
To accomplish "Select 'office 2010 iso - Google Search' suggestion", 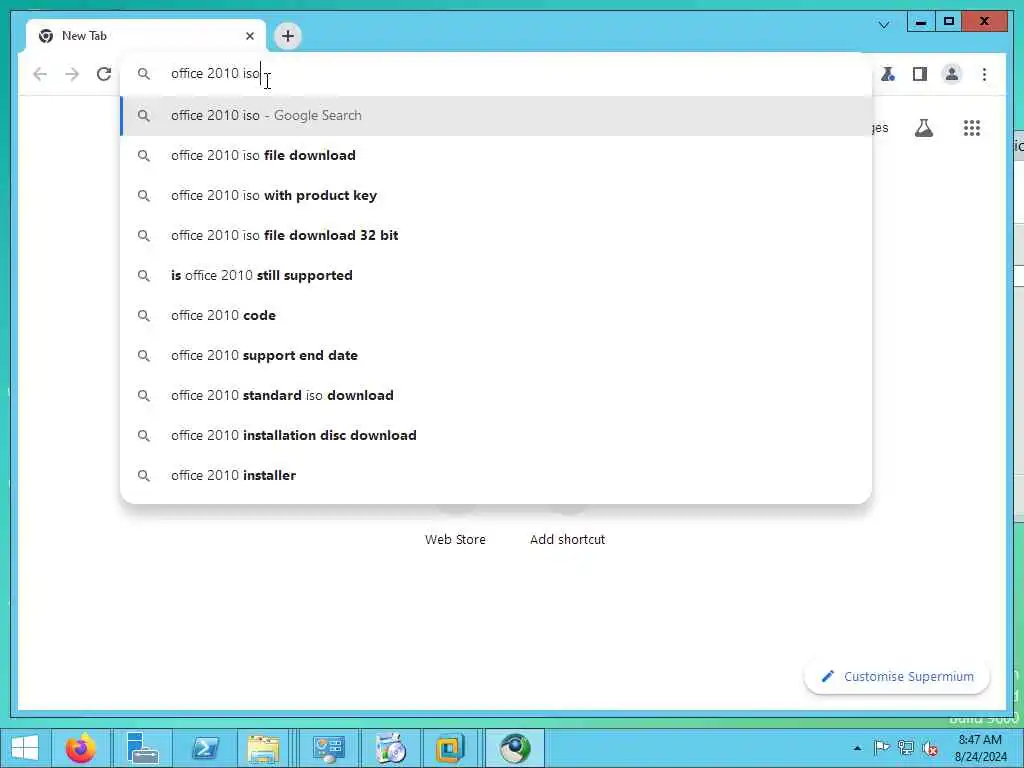I will click(496, 116).
